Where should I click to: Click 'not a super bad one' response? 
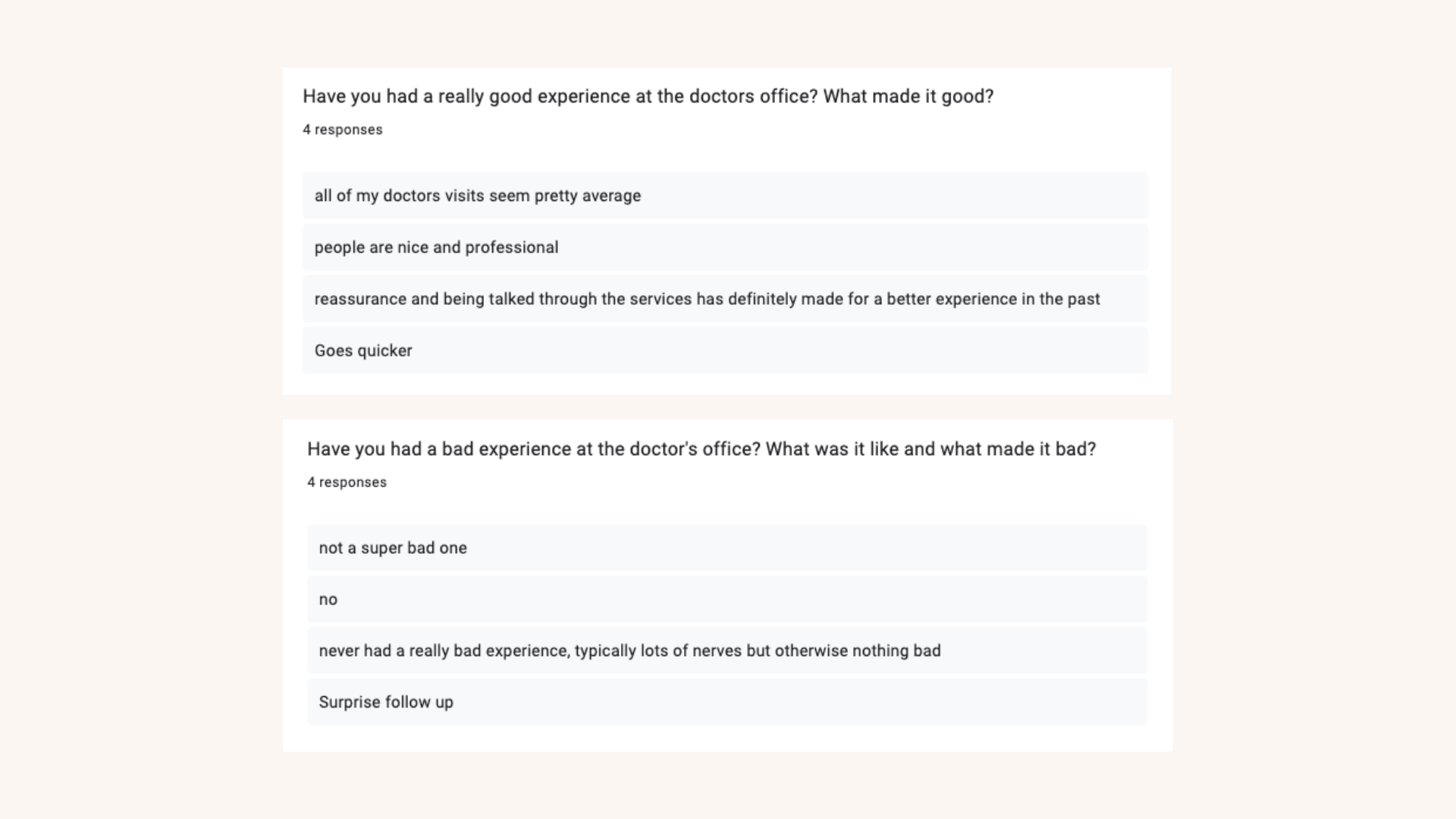coord(393,548)
